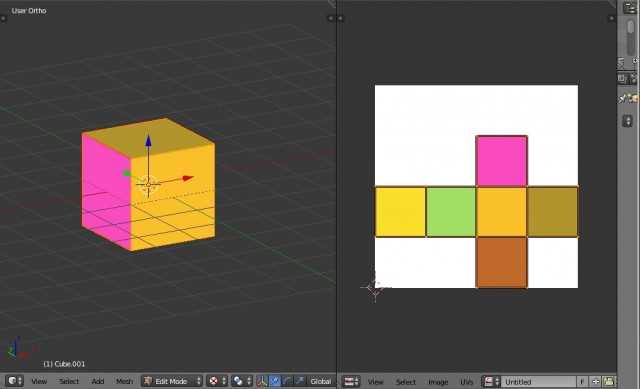640x389 pixels.
Task: Open the UVs menu
Action: (x=467, y=382)
